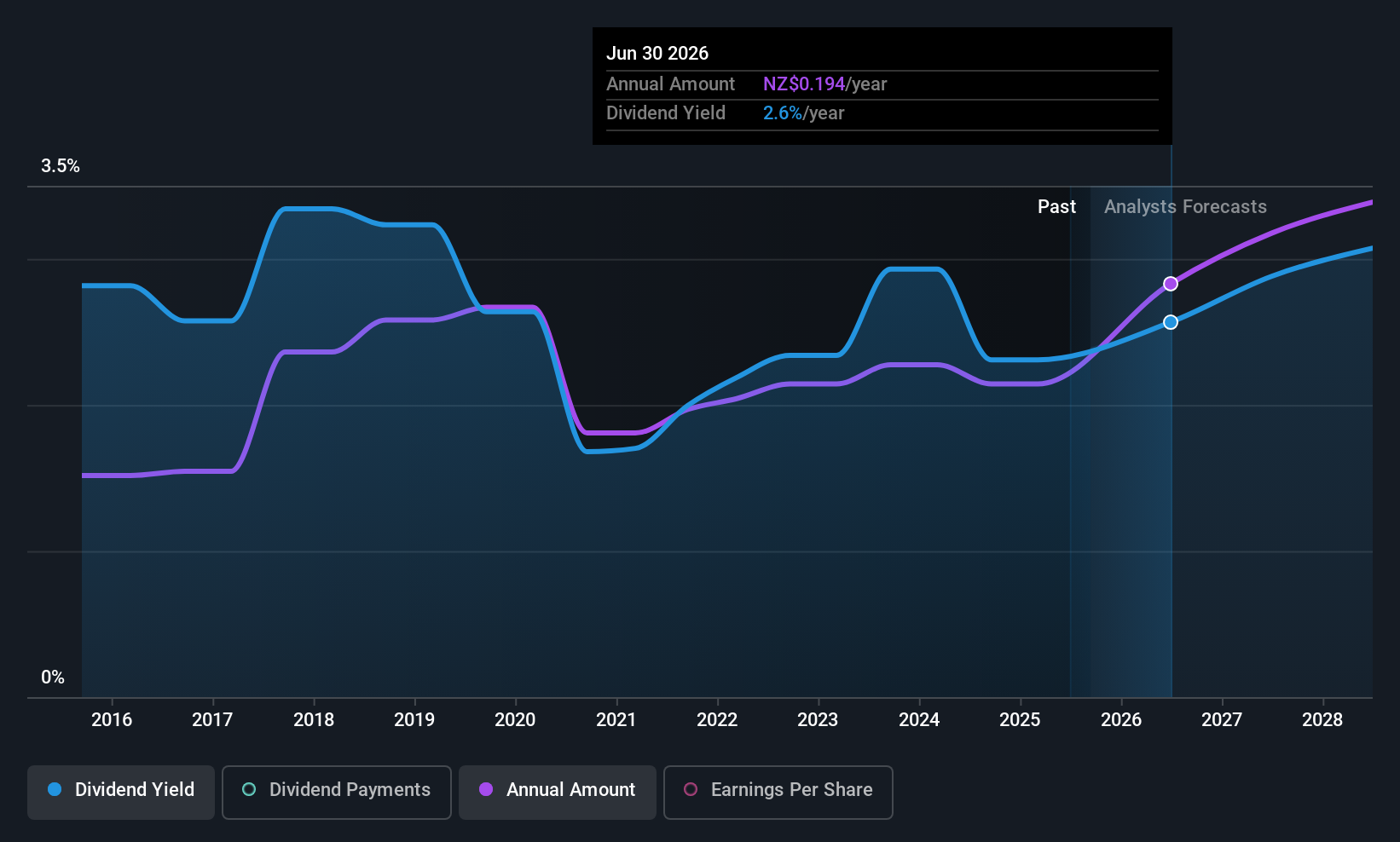Select the blue Dividend Yield data point marker
Image resolution: width=1400 pixels, height=842 pixels.
(1171, 322)
